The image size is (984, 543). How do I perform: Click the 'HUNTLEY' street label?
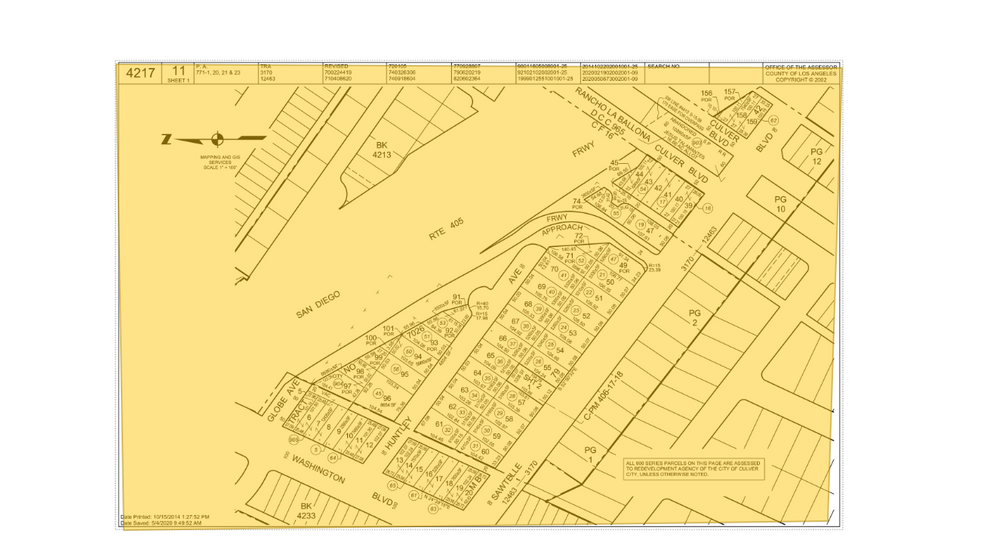(x=396, y=435)
